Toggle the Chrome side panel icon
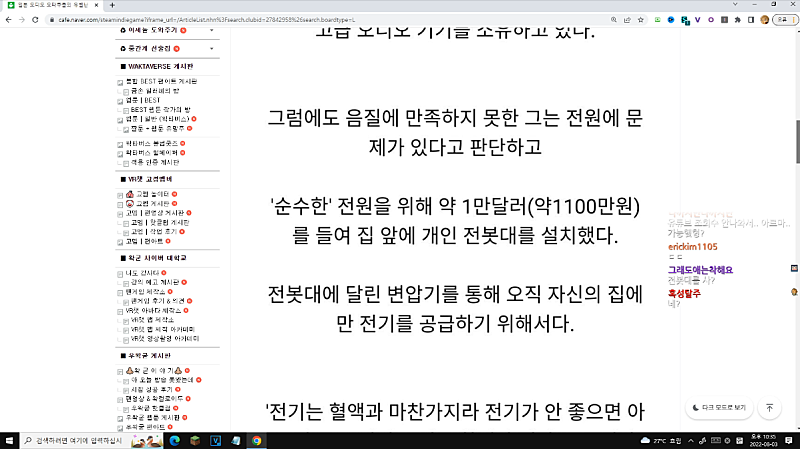 751,20
